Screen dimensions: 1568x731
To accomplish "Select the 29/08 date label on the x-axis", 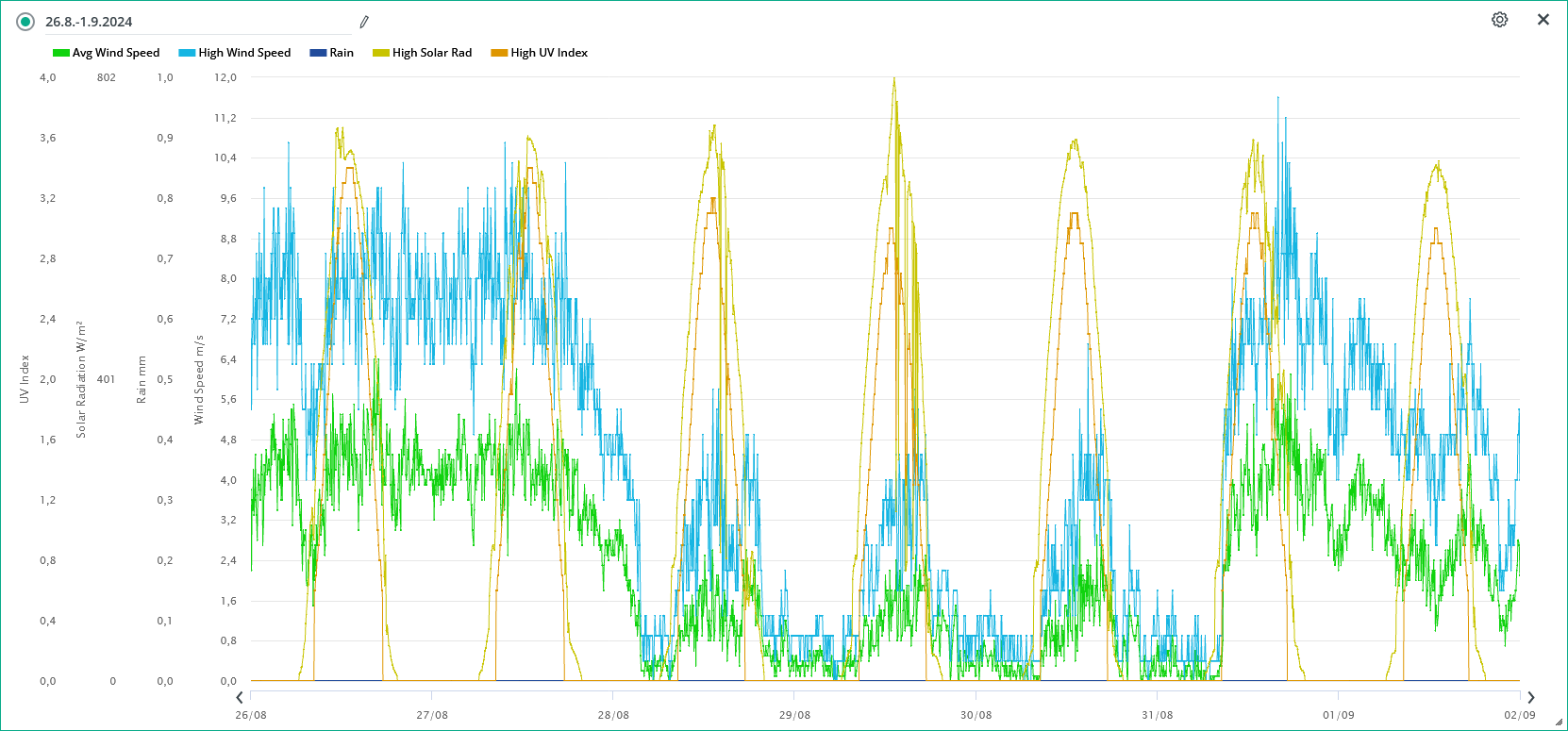I will 794,715.
